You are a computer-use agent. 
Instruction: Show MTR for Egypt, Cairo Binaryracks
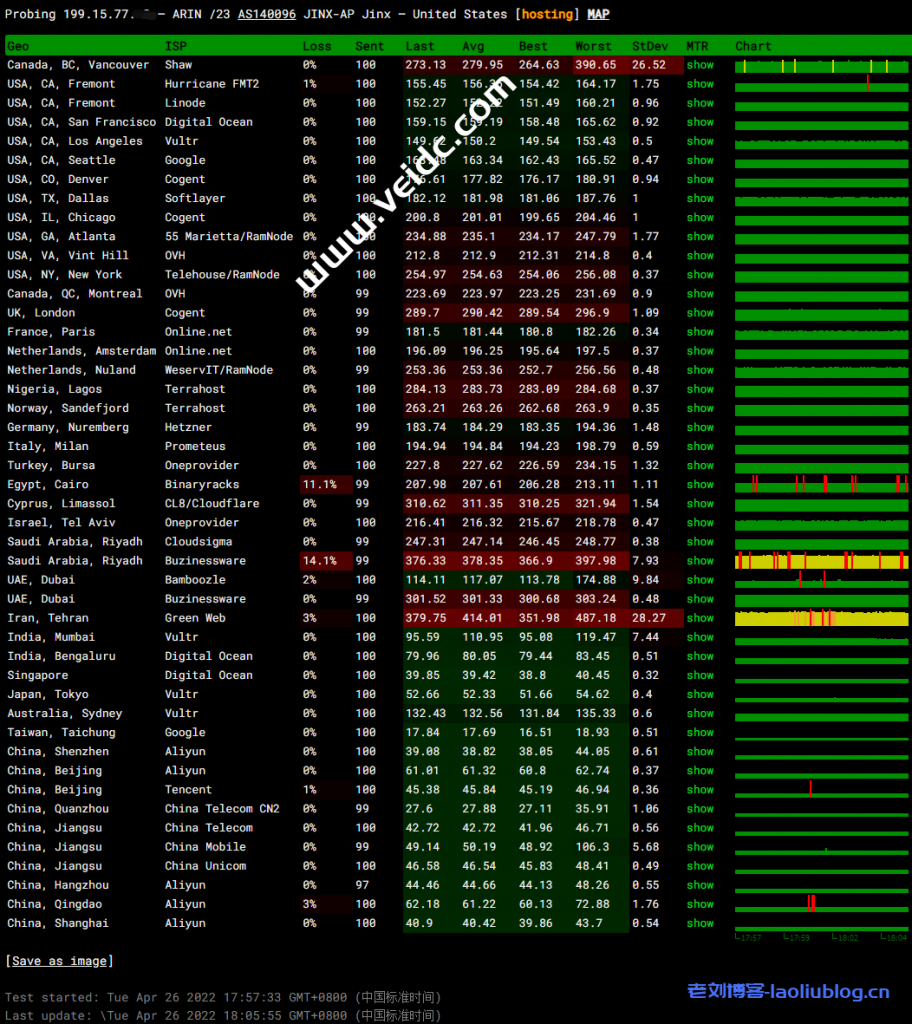[x=700, y=484]
